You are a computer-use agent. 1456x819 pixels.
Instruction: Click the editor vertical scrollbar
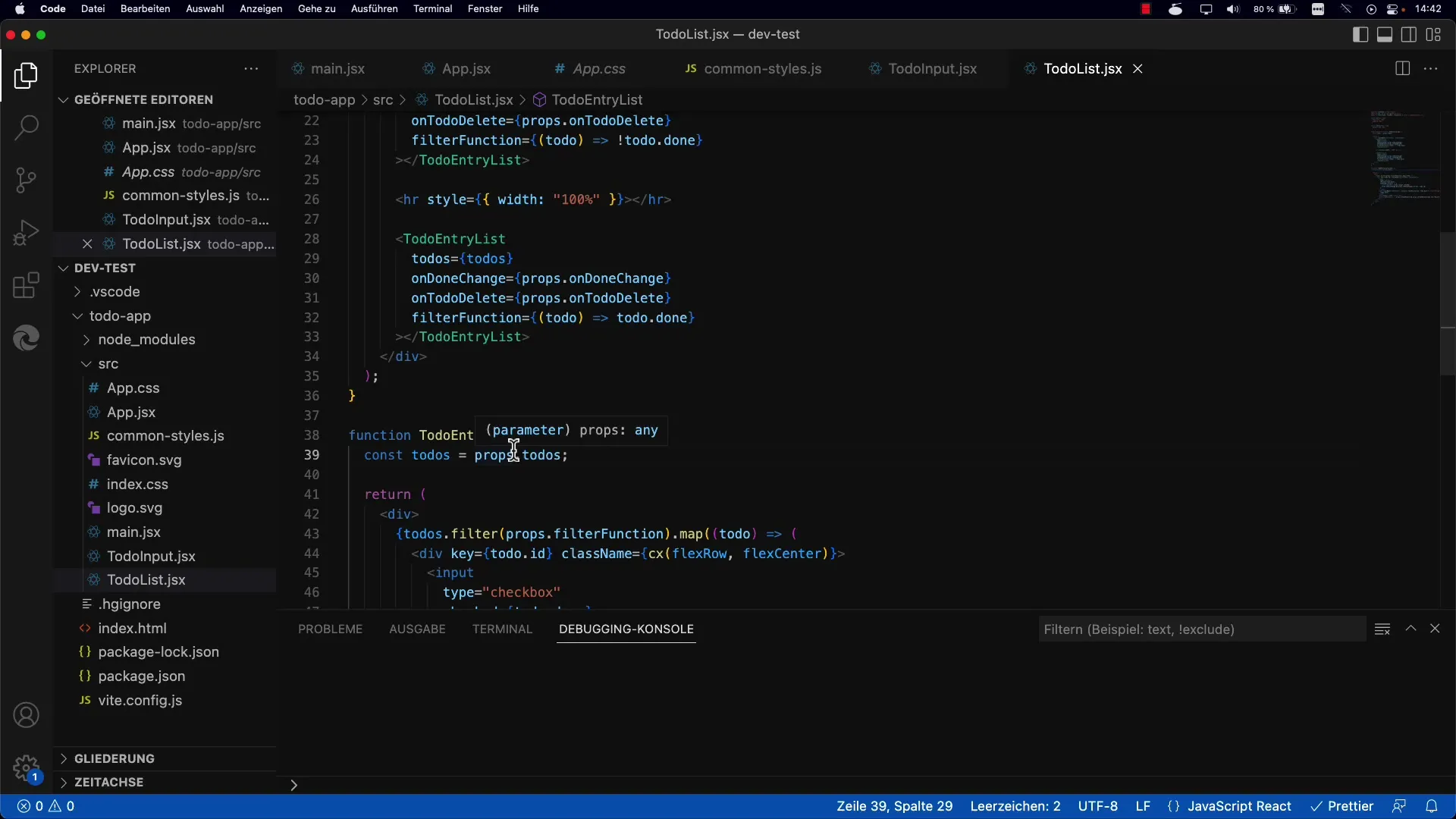tap(1447, 303)
